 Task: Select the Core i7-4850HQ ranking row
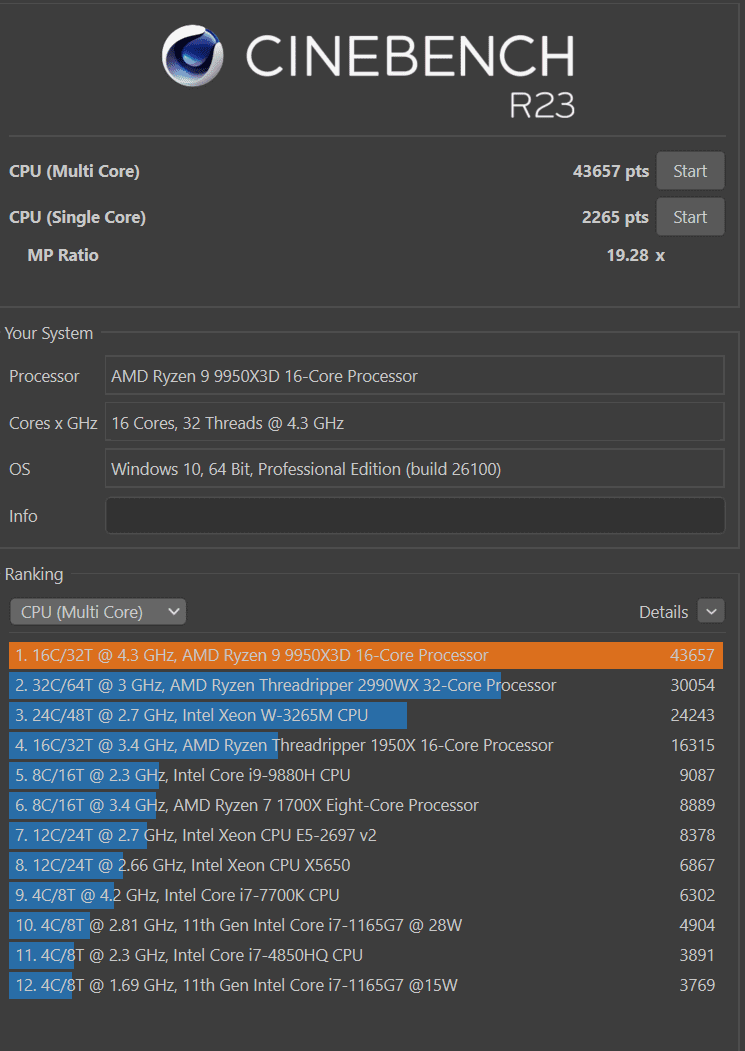[365, 956]
